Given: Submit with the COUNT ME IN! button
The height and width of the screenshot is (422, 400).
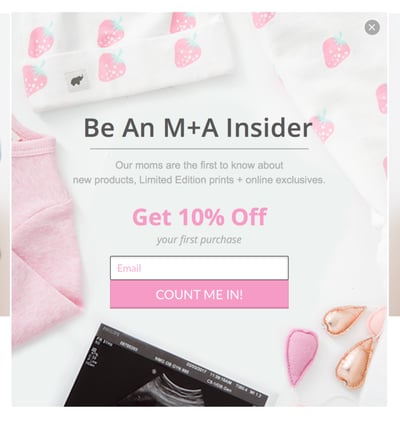Looking at the screenshot, I should [199, 294].
